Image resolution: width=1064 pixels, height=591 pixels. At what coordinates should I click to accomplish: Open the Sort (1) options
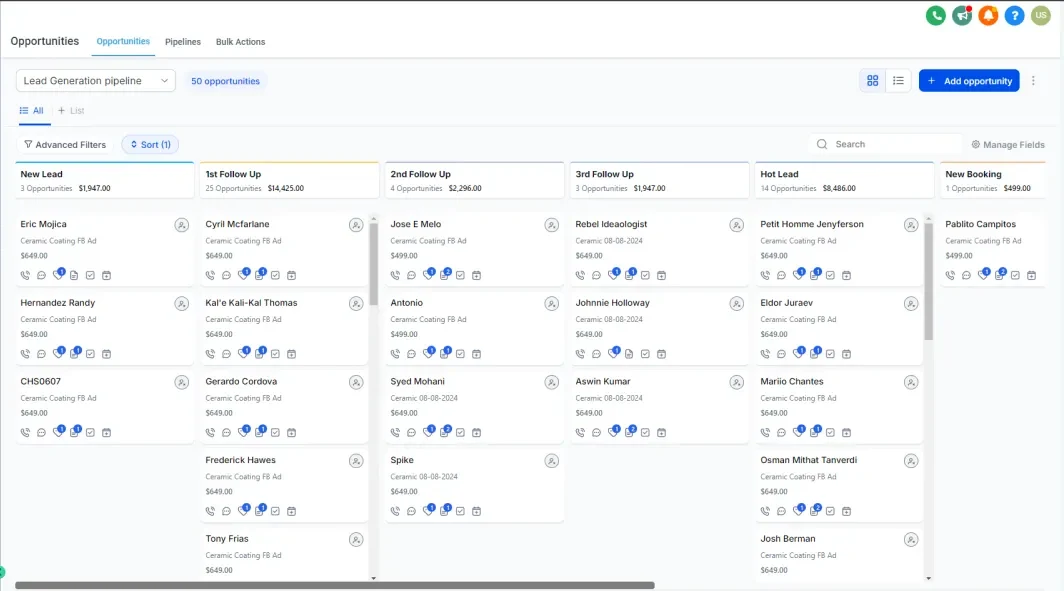(x=150, y=145)
